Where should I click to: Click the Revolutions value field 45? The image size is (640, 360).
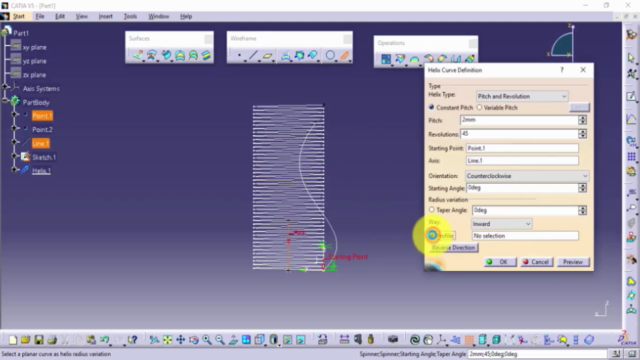pos(519,134)
